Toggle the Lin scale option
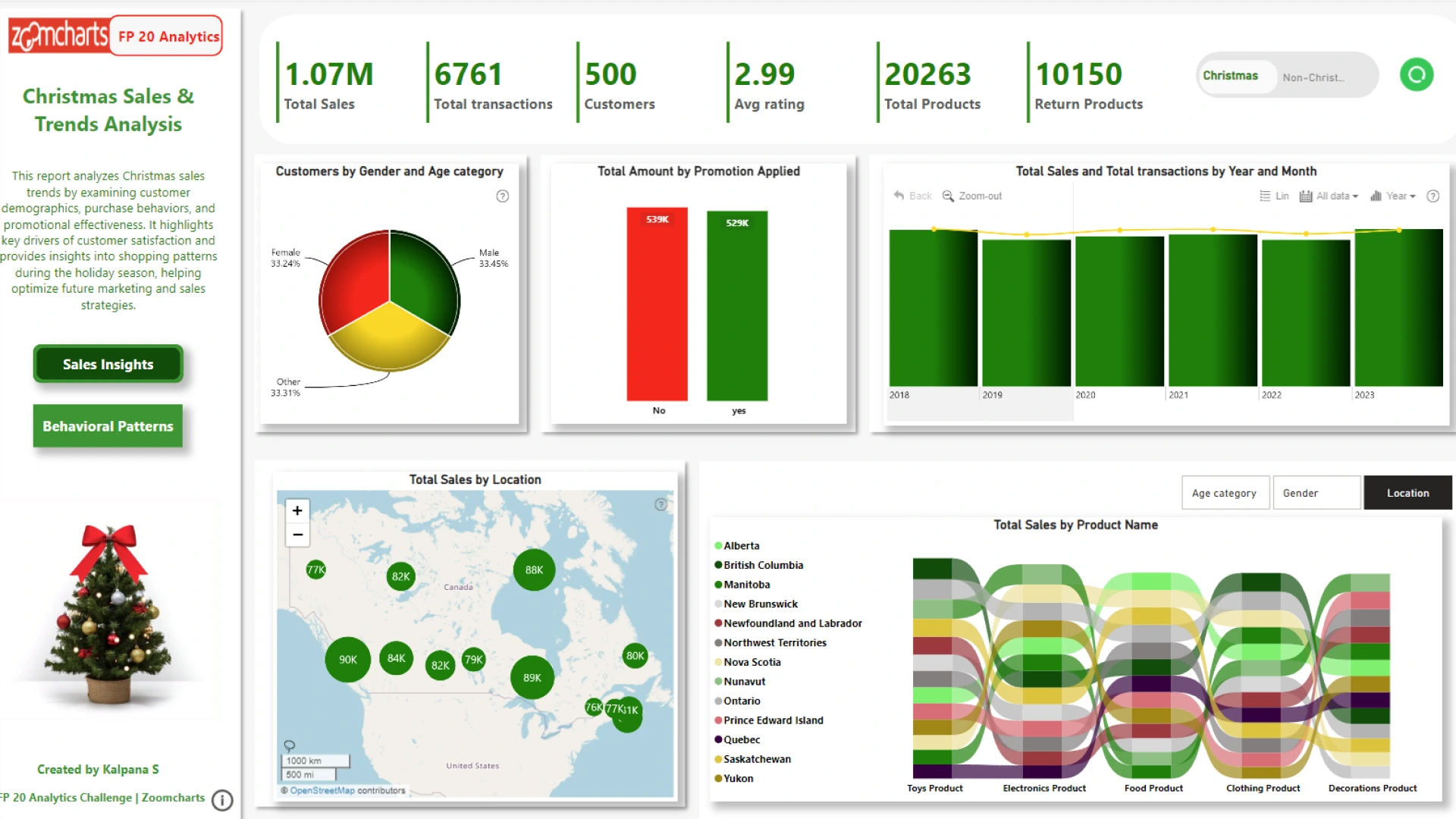This screenshot has width=1456, height=819. click(1274, 196)
